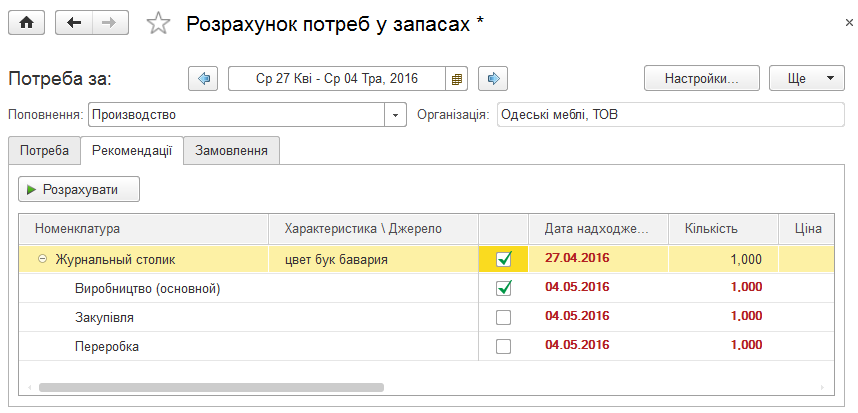Screen dimensions: 858x413
Task: Open the Ще dropdown menu
Action: click(x=807, y=78)
